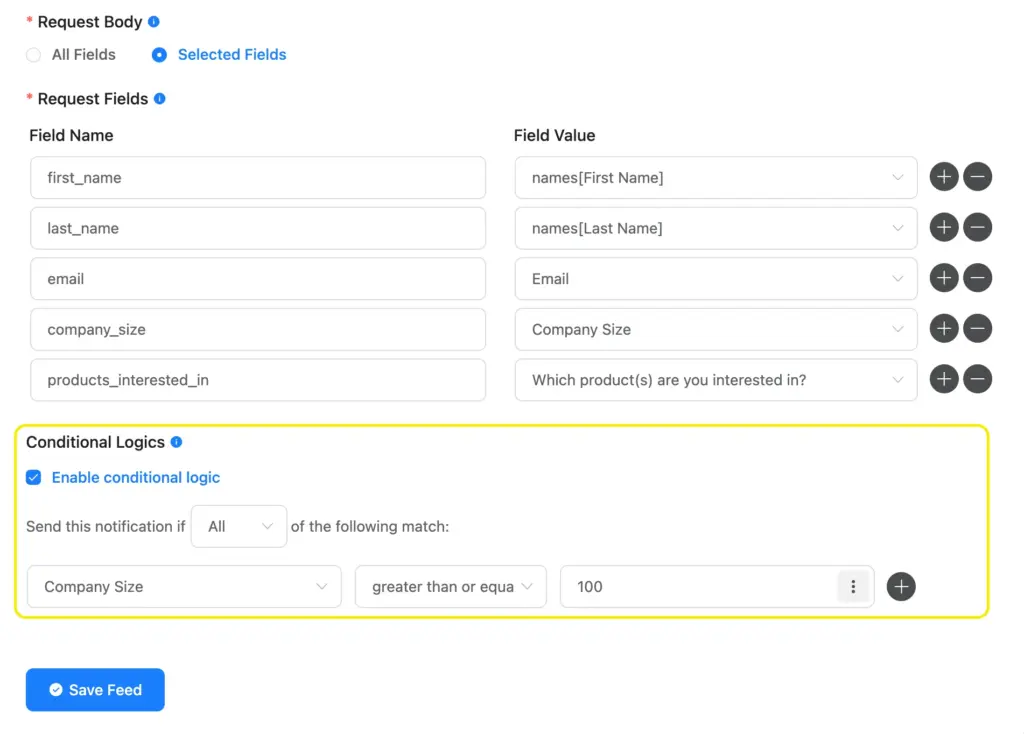Click the Field Value column heading

(554, 135)
